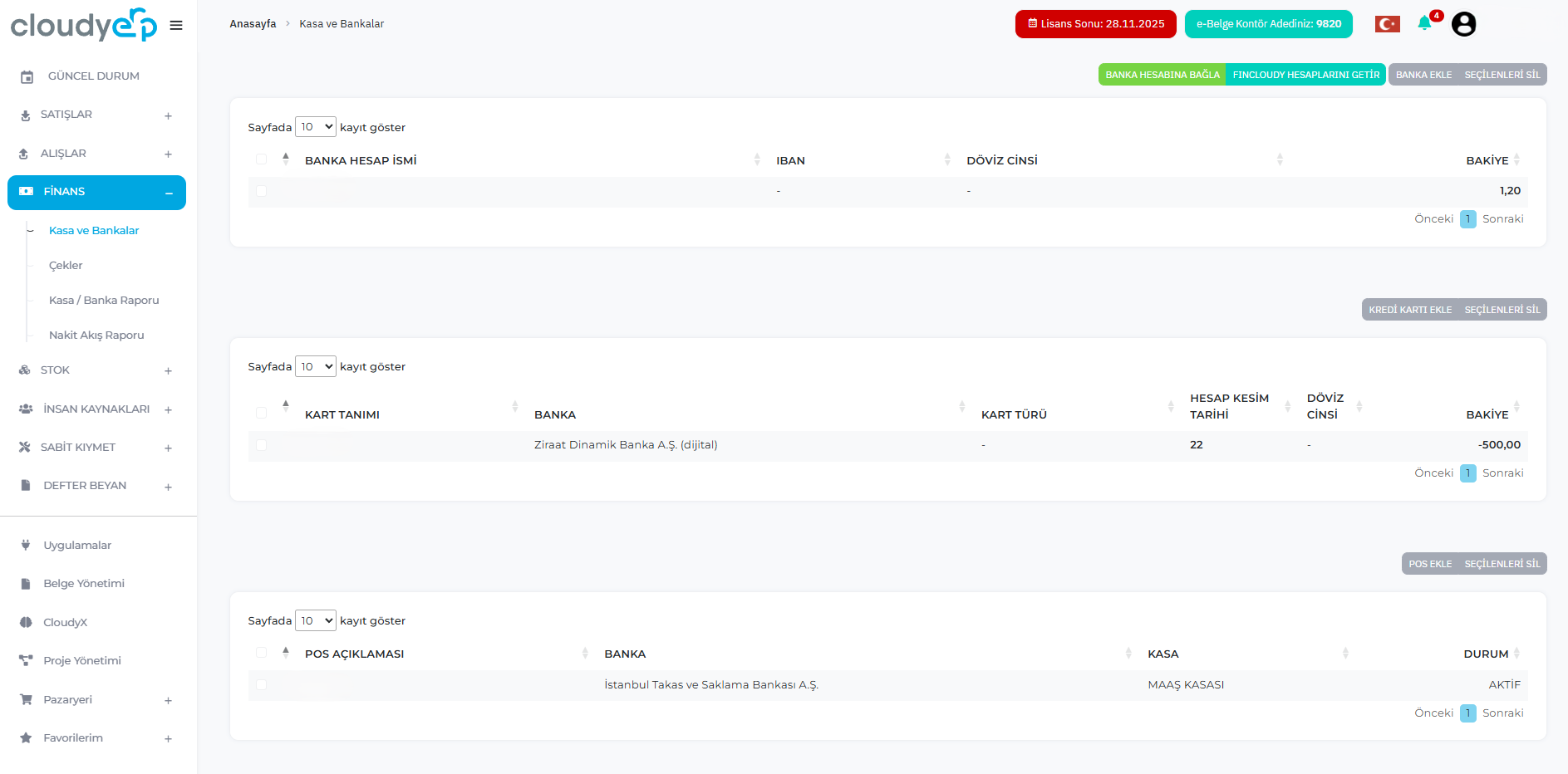Open Çekler in the Finans submenu
The height and width of the screenshot is (774, 1568).
pos(66,266)
